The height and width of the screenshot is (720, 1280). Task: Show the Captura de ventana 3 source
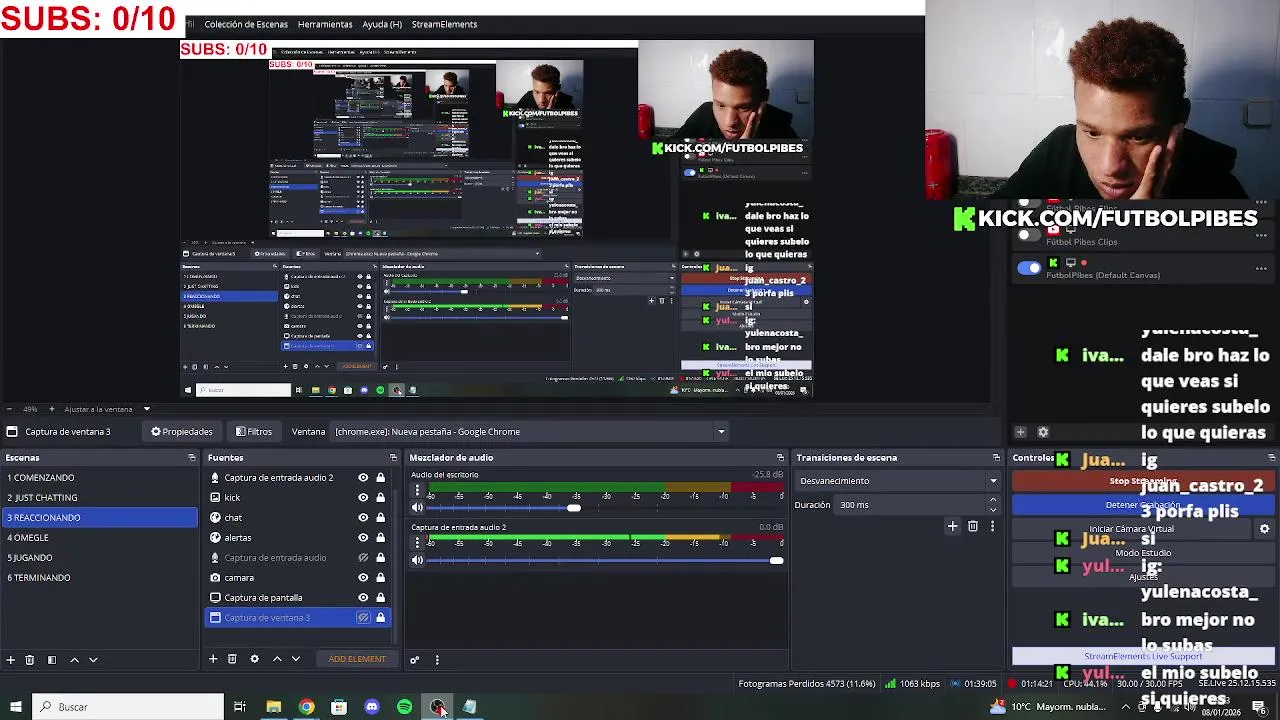[x=363, y=618]
